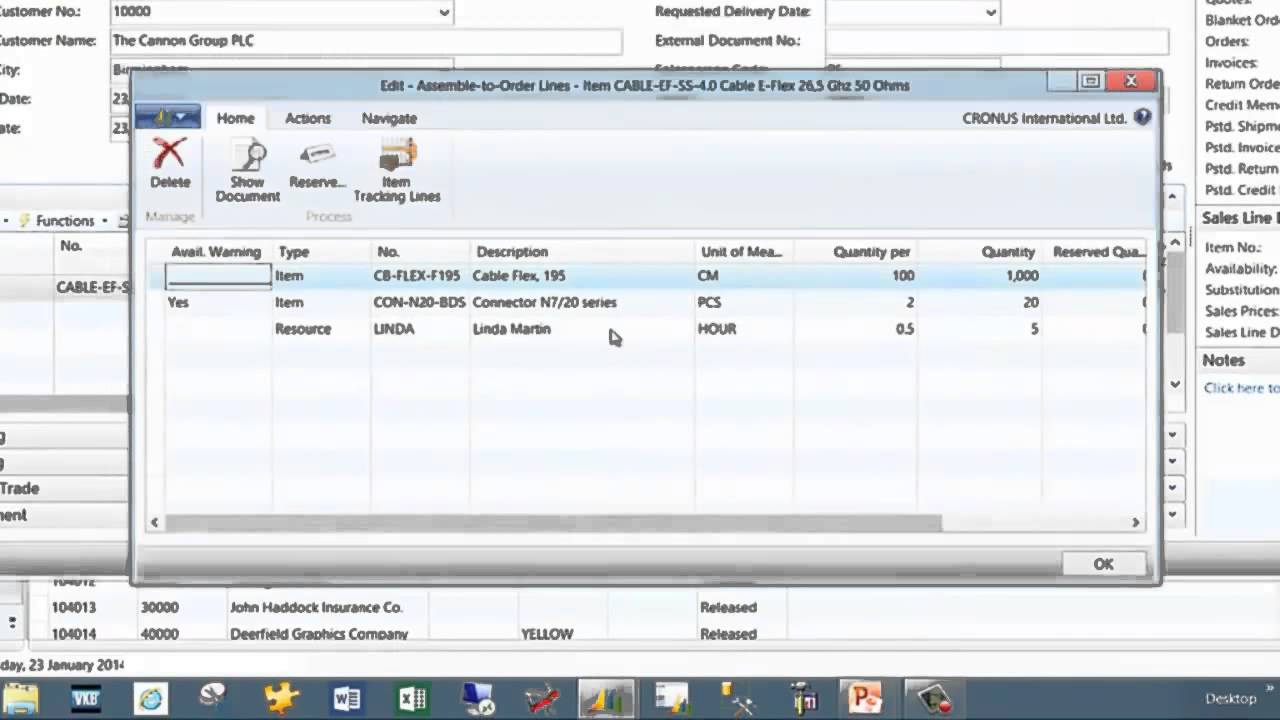
Task: Open the application menu dropdown button
Action: pyautogui.click(x=168, y=117)
